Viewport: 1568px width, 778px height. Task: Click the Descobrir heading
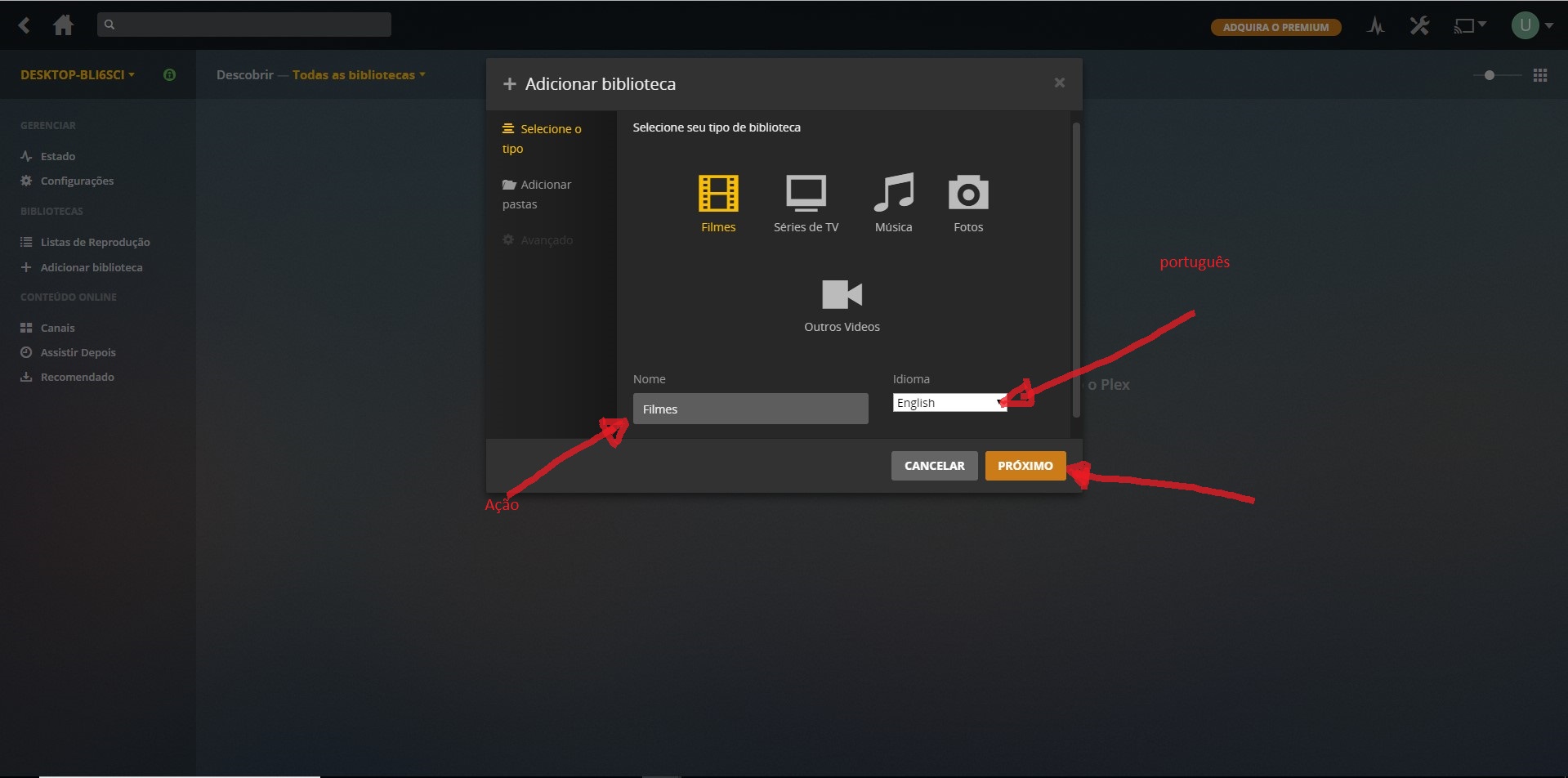[245, 74]
